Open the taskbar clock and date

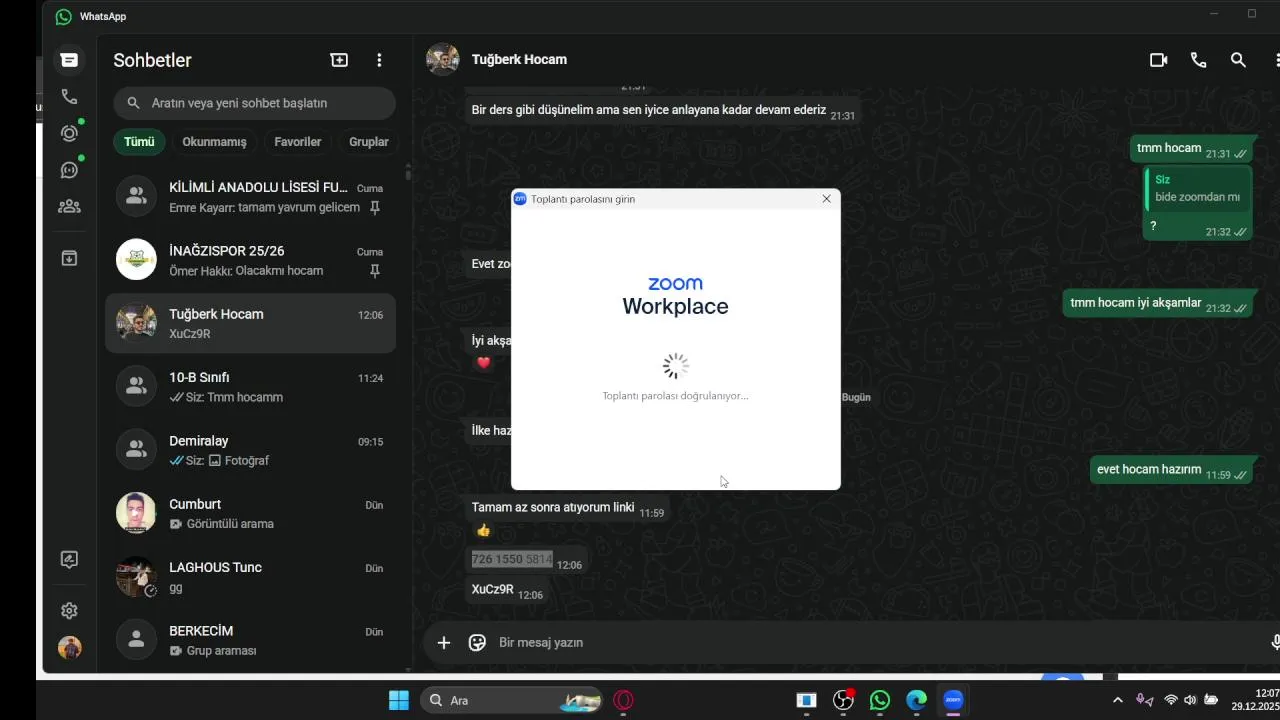pos(1256,700)
